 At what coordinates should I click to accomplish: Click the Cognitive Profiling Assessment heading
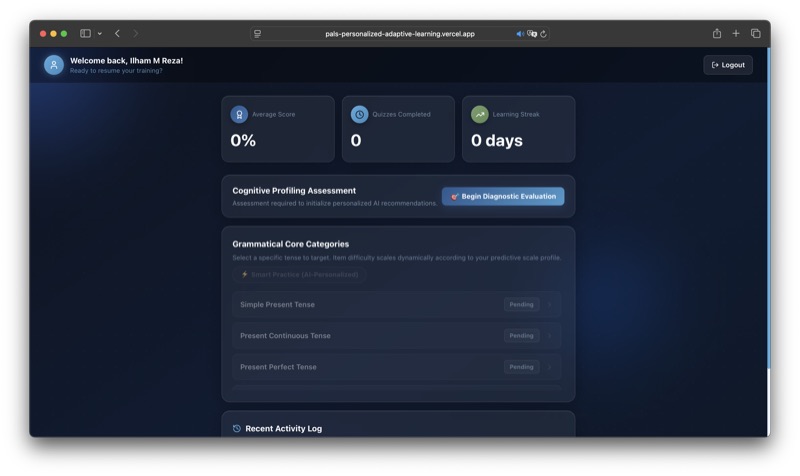coord(294,191)
